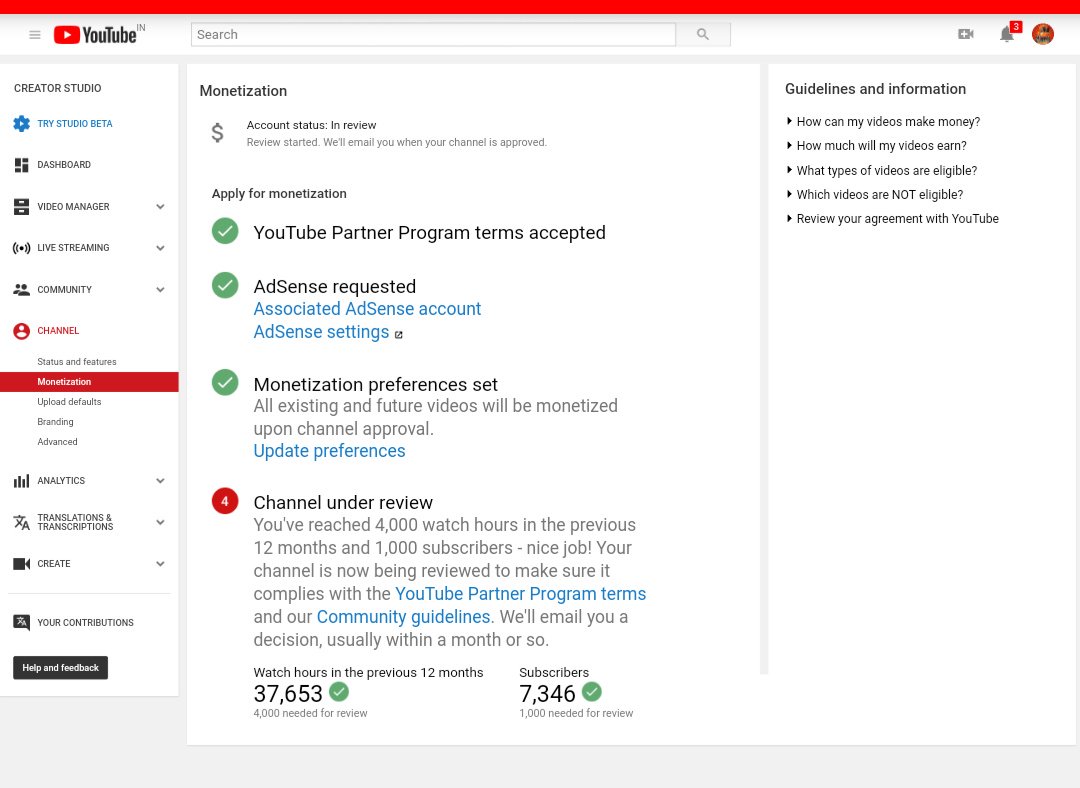Click the 37,653 watch hours value
The width and height of the screenshot is (1080, 788).
click(288, 694)
